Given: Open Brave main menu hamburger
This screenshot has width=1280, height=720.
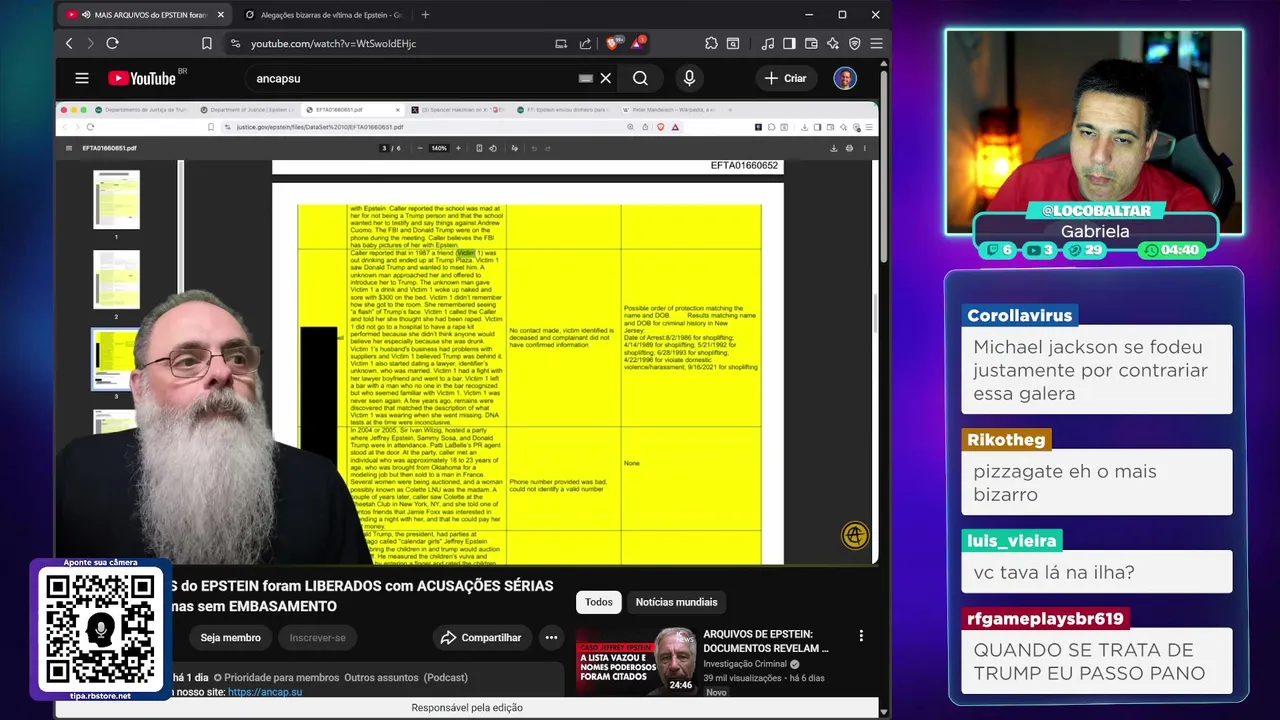Looking at the screenshot, I should 876,44.
